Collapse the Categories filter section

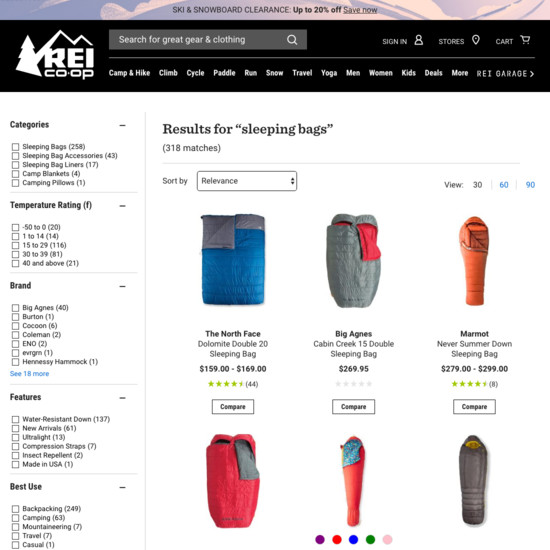click(x=122, y=125)
